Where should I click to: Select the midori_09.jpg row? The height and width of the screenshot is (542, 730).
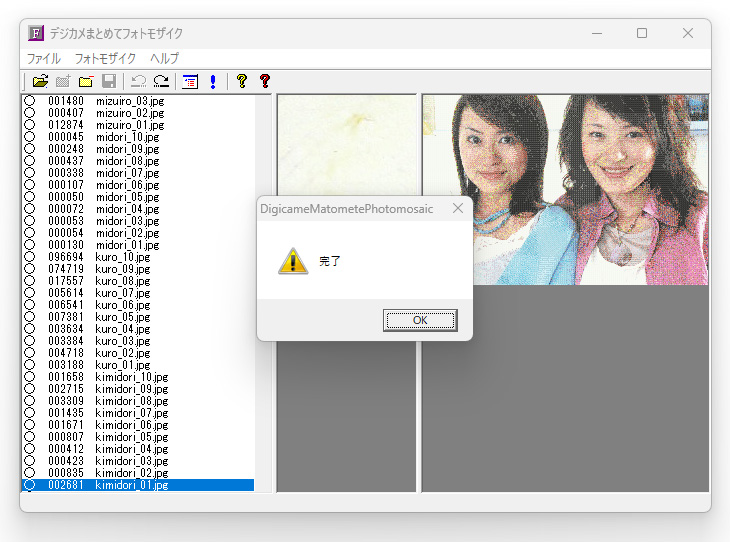[x=138, y=149]
